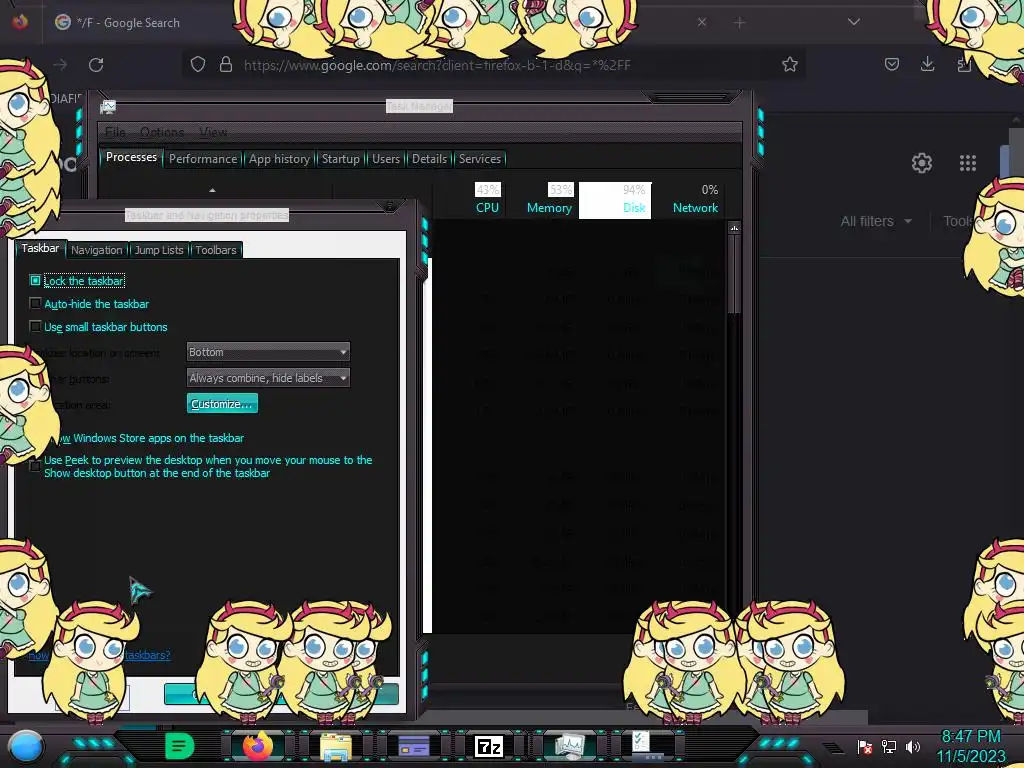This screenshot has height=768, width=1024.
Task: Open the Google apps grid
Action: 968,163
